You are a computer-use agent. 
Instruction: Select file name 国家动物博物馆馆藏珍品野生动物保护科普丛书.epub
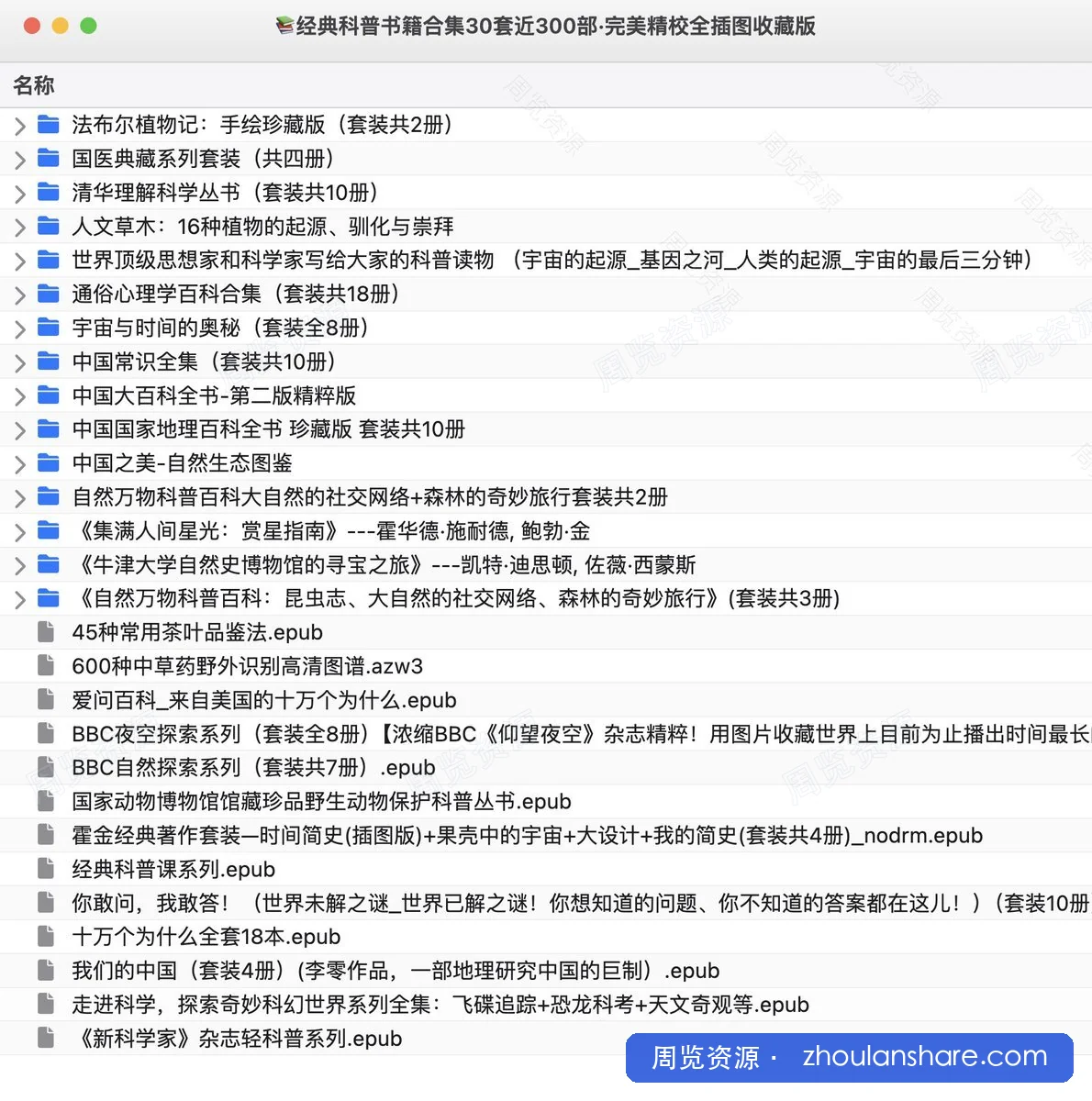click(x=321, y=802)
